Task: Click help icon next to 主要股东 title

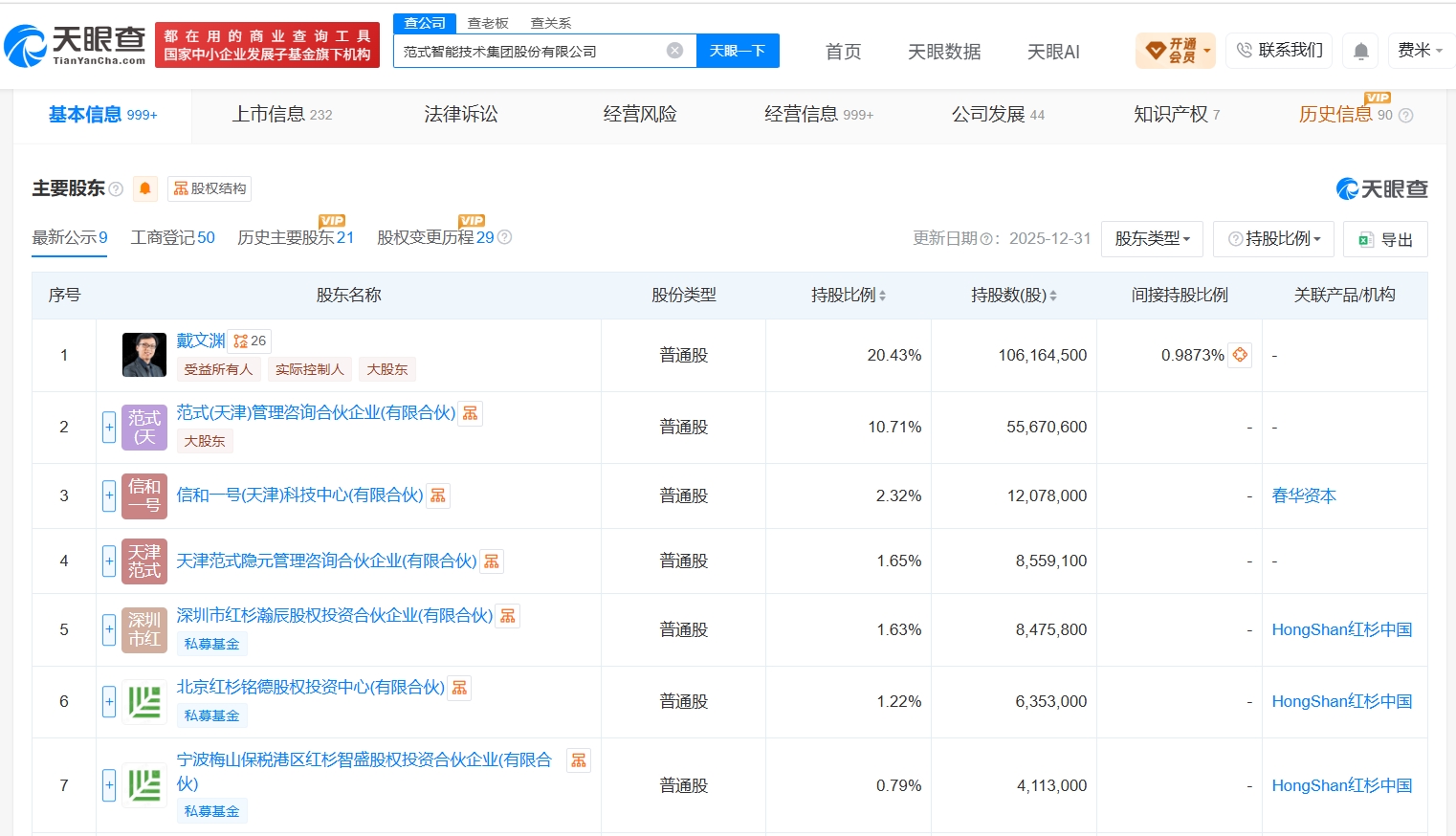Action: (116, 189)
